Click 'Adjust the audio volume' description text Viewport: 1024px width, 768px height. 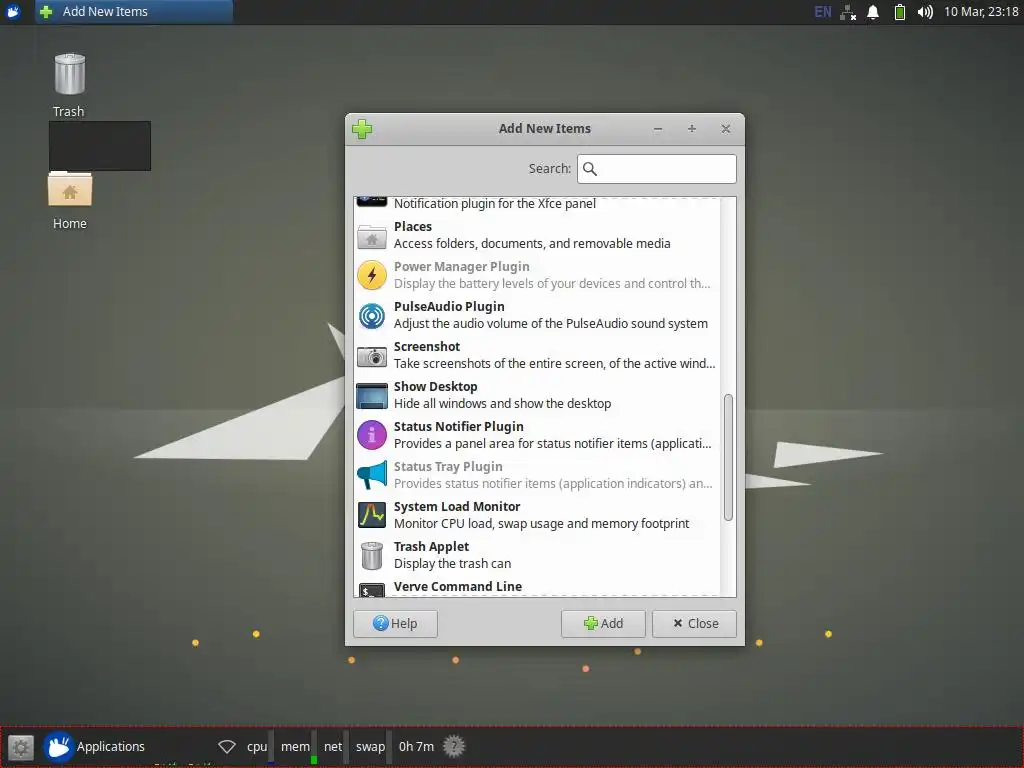point(551,324)
